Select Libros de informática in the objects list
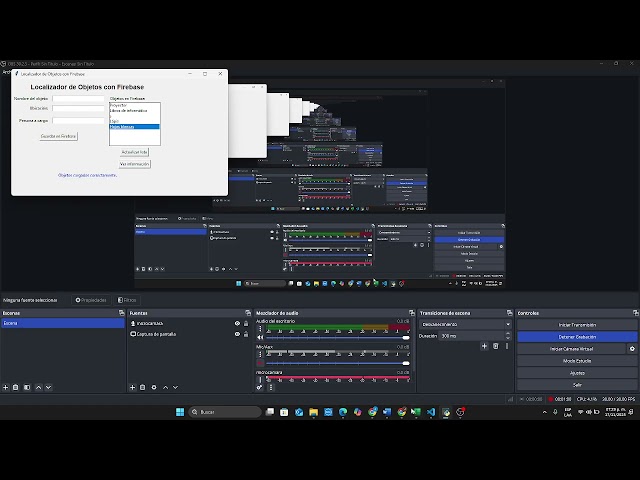 pos(135,111)
